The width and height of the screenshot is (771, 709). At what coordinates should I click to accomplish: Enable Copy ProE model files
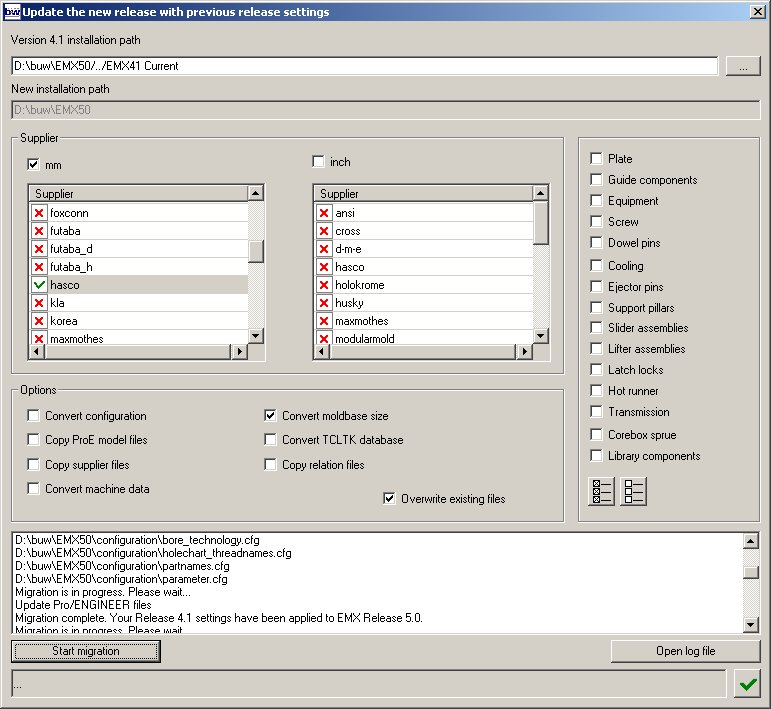33,439
